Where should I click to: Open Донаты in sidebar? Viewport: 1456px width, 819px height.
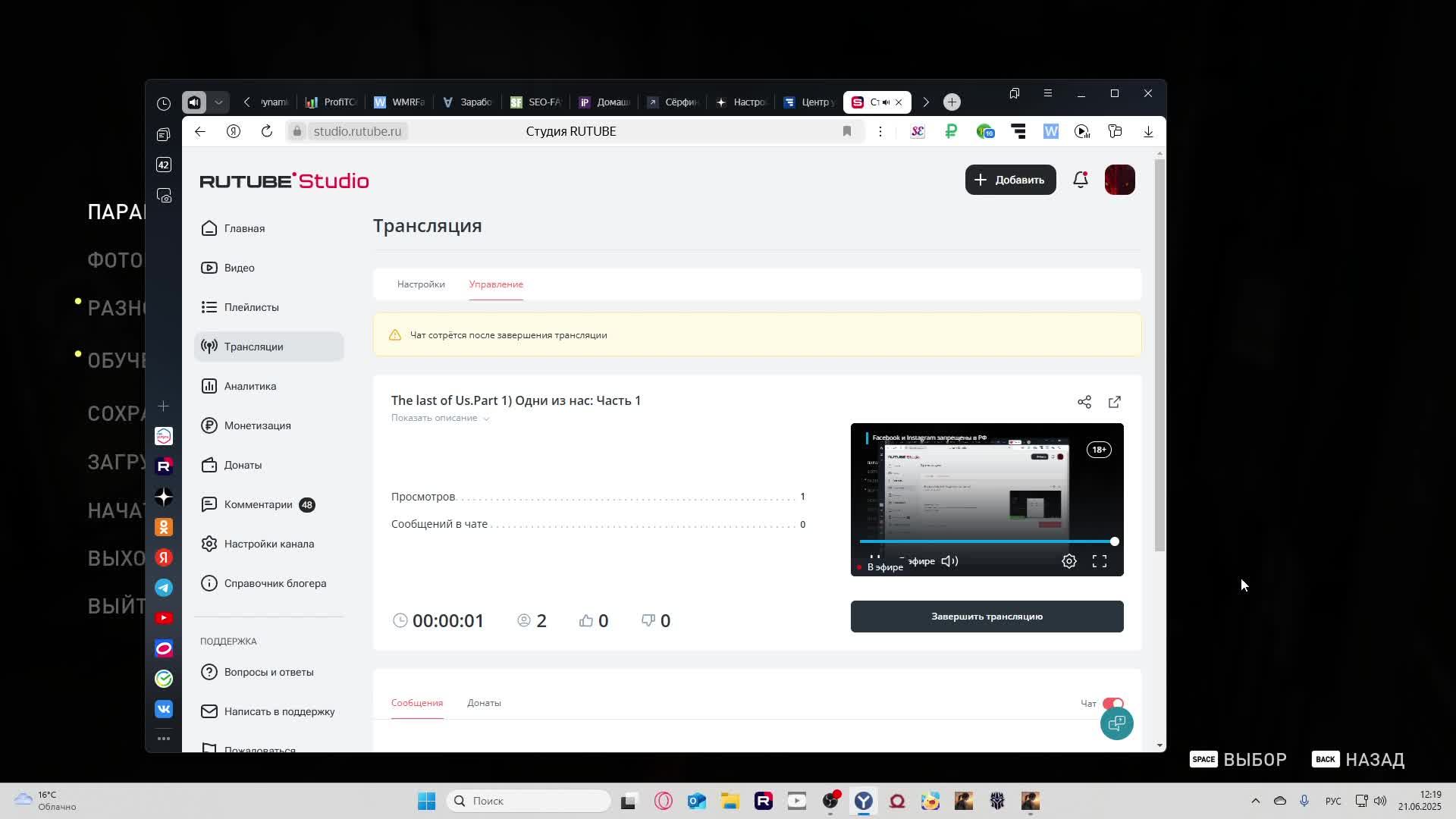click(x=268, y=465)
